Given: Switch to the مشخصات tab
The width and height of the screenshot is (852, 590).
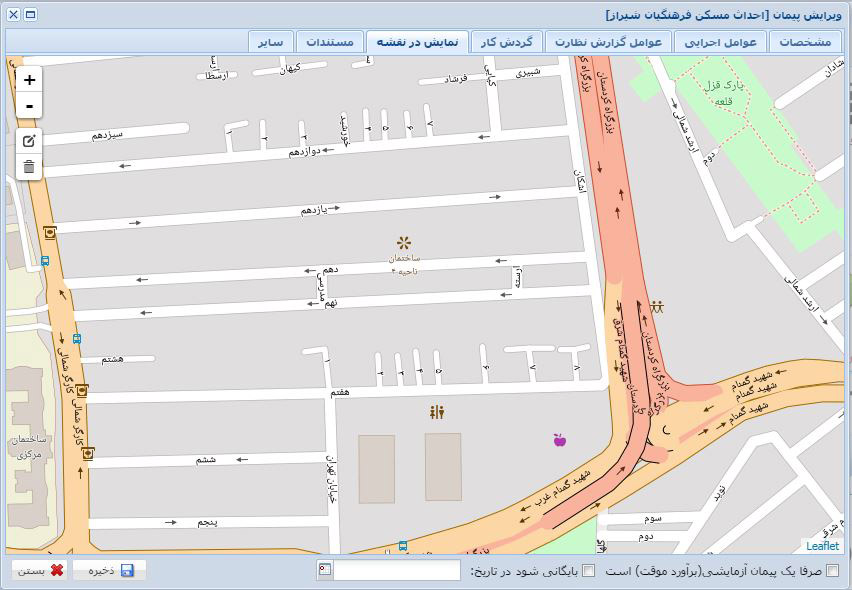Looking at the screenshot, I should click(x=806, y=42).
